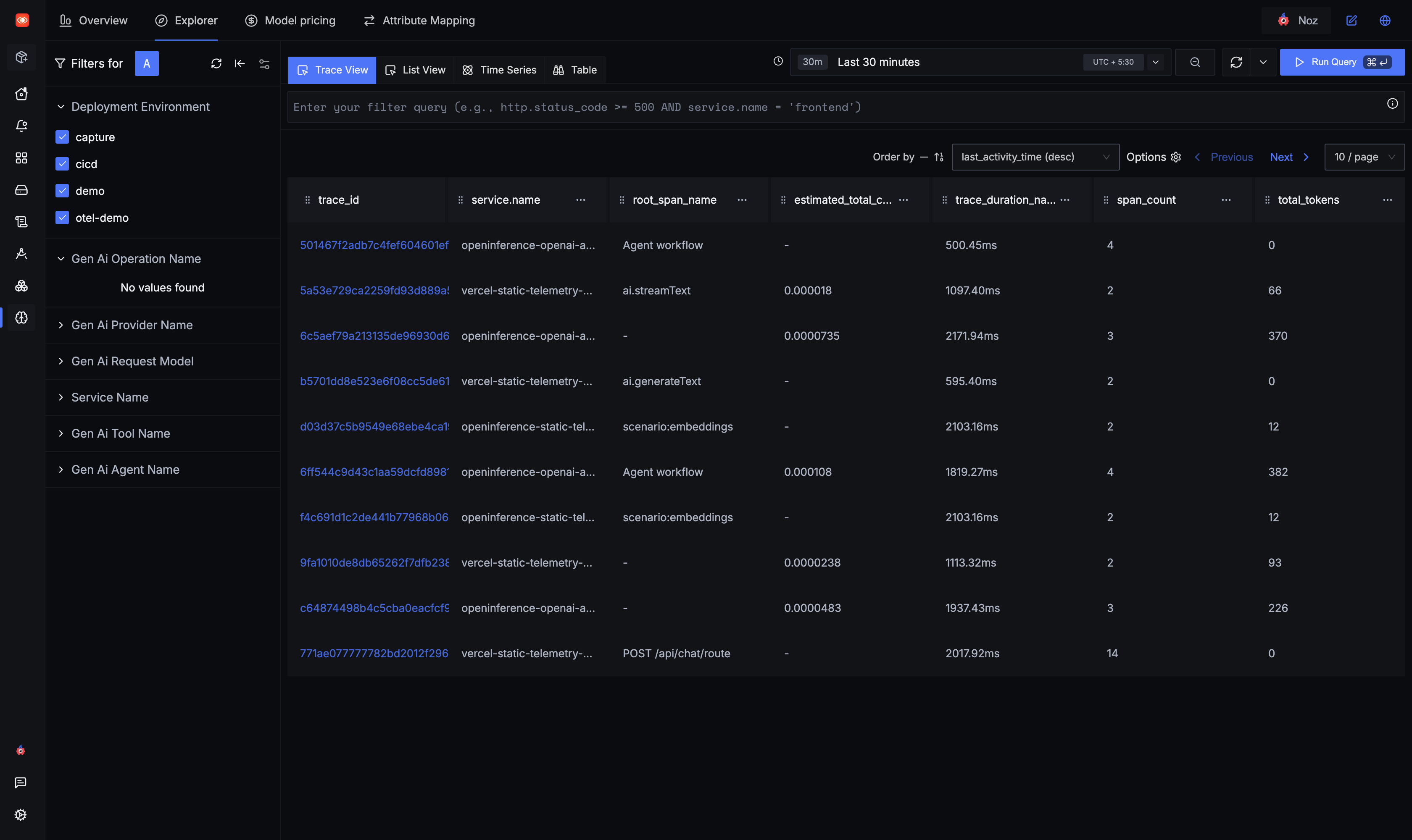
Task: Open the time range dropdown arrow
Action: pyautogui.click(x=1155, y=62)
